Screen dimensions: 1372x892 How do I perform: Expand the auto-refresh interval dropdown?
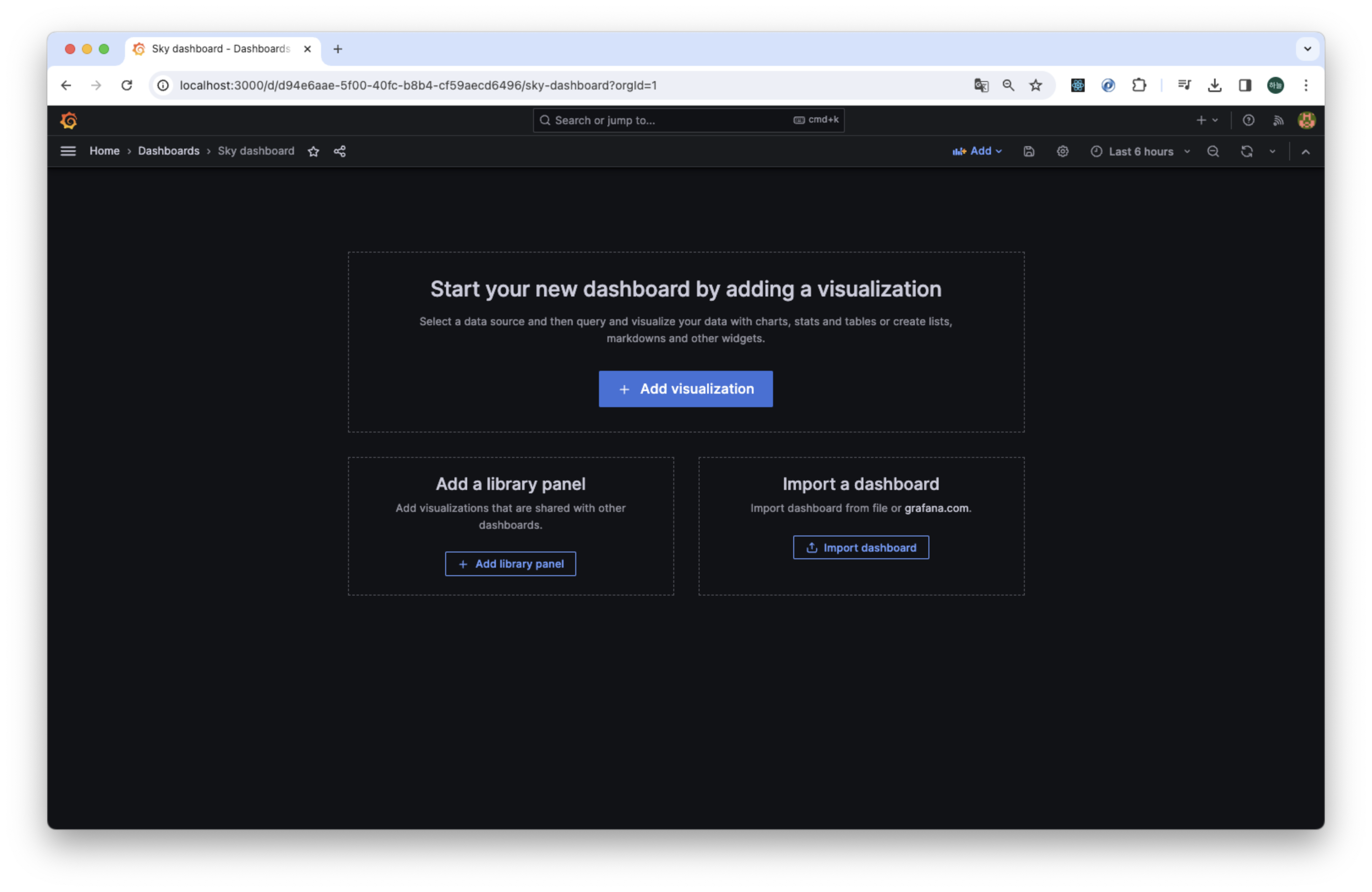coord(1272,152)
